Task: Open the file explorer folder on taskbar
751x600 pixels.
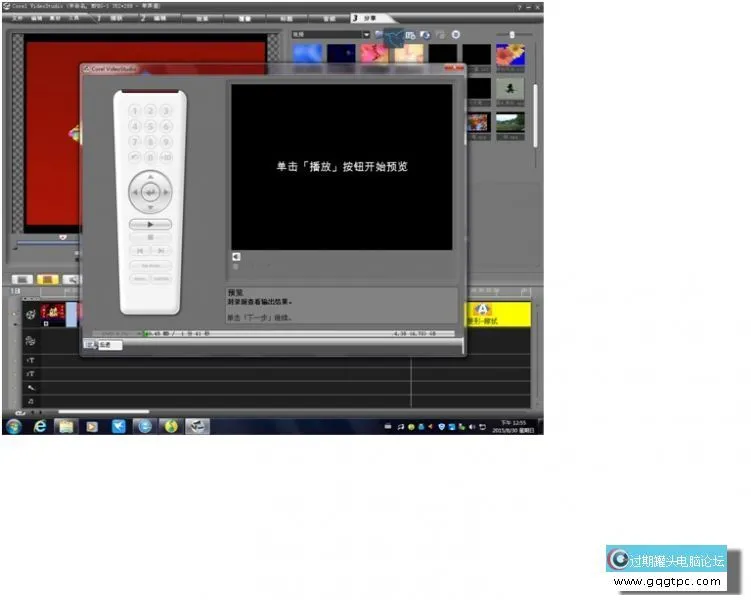Action: point(66,426)
